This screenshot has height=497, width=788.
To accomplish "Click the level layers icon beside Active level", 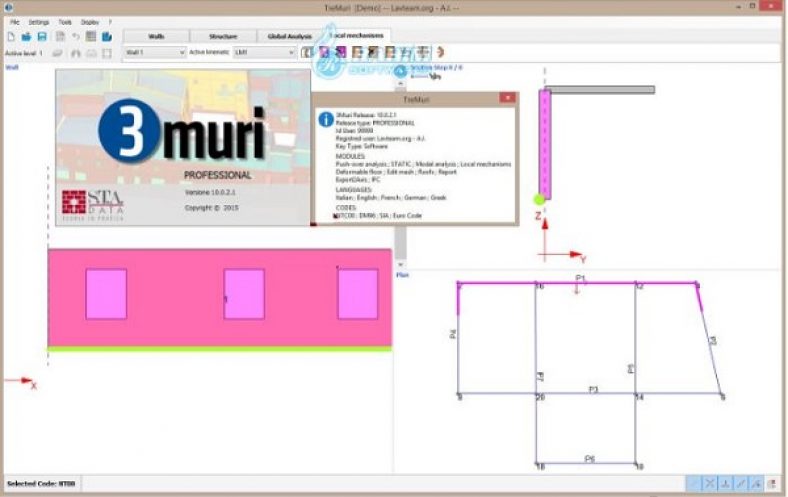I will coord(58,53).
